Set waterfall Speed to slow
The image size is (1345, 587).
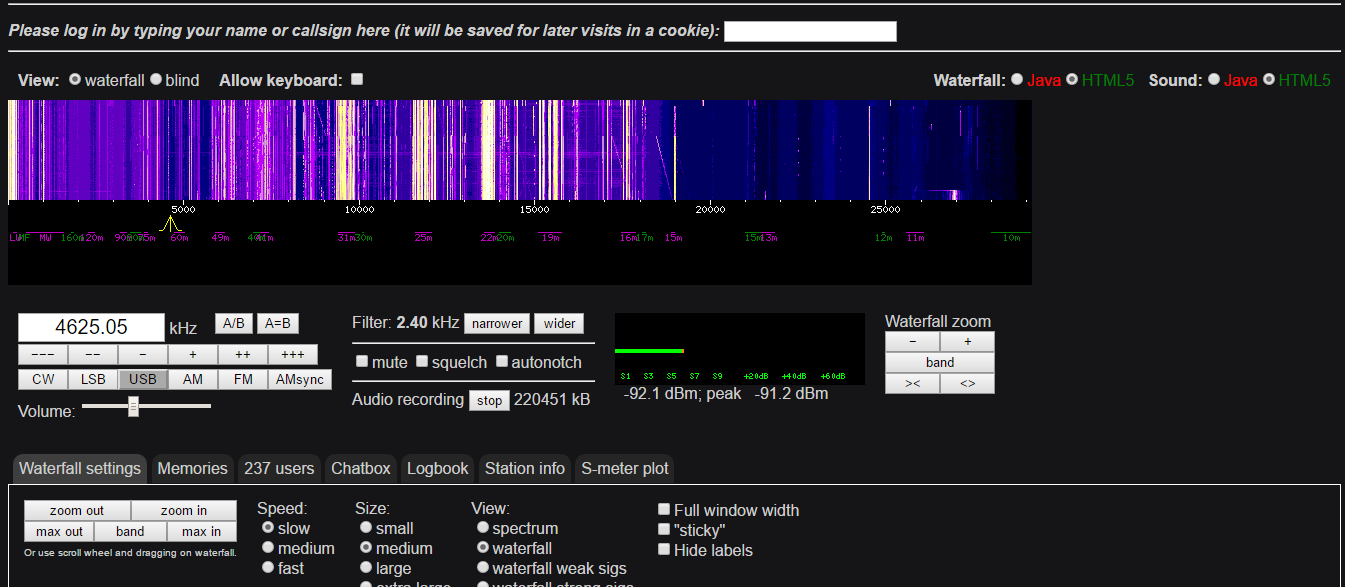coord(267,527)
